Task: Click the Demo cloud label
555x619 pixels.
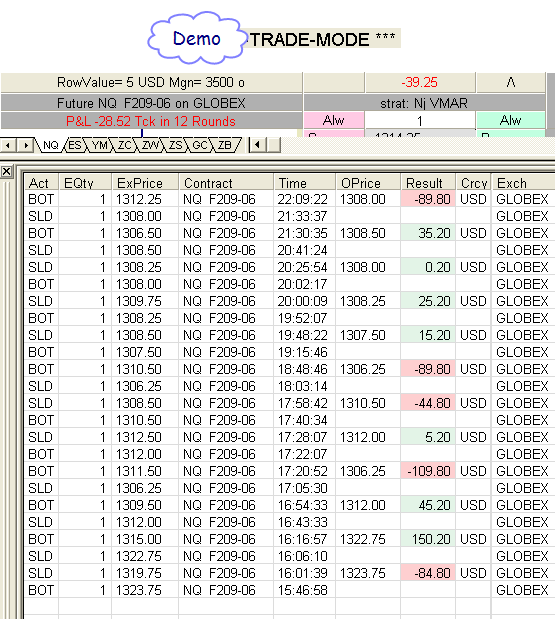Action: pyautogui.click(x=196, y=38)
